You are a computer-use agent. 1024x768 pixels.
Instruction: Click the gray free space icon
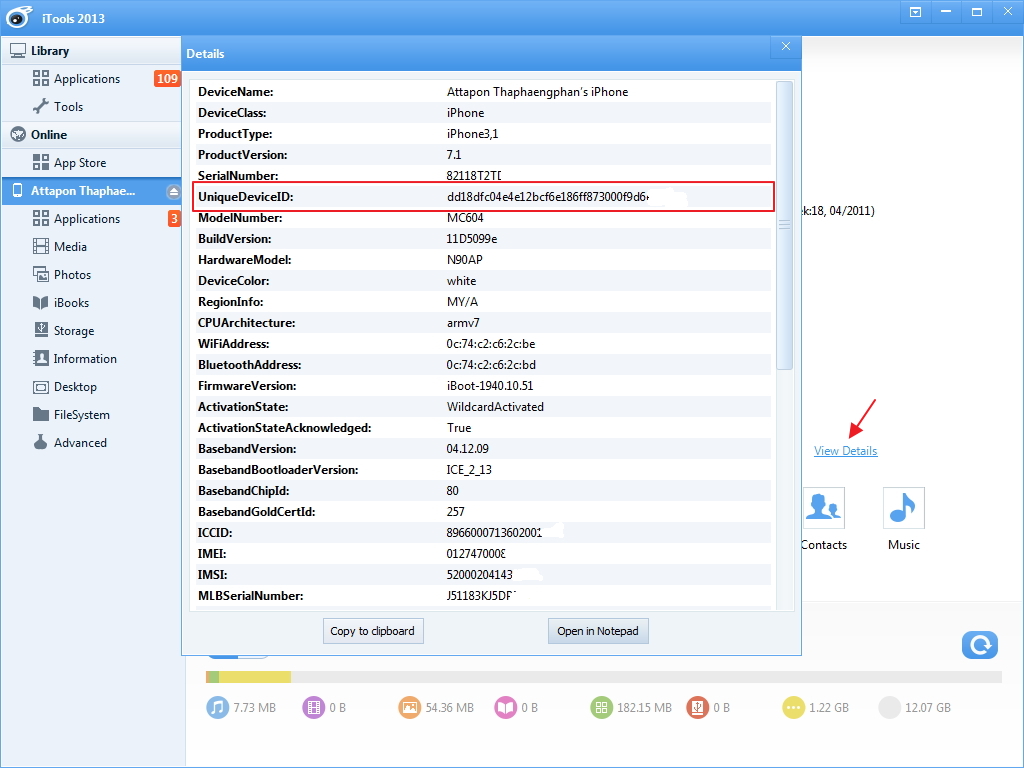point(889,707)
